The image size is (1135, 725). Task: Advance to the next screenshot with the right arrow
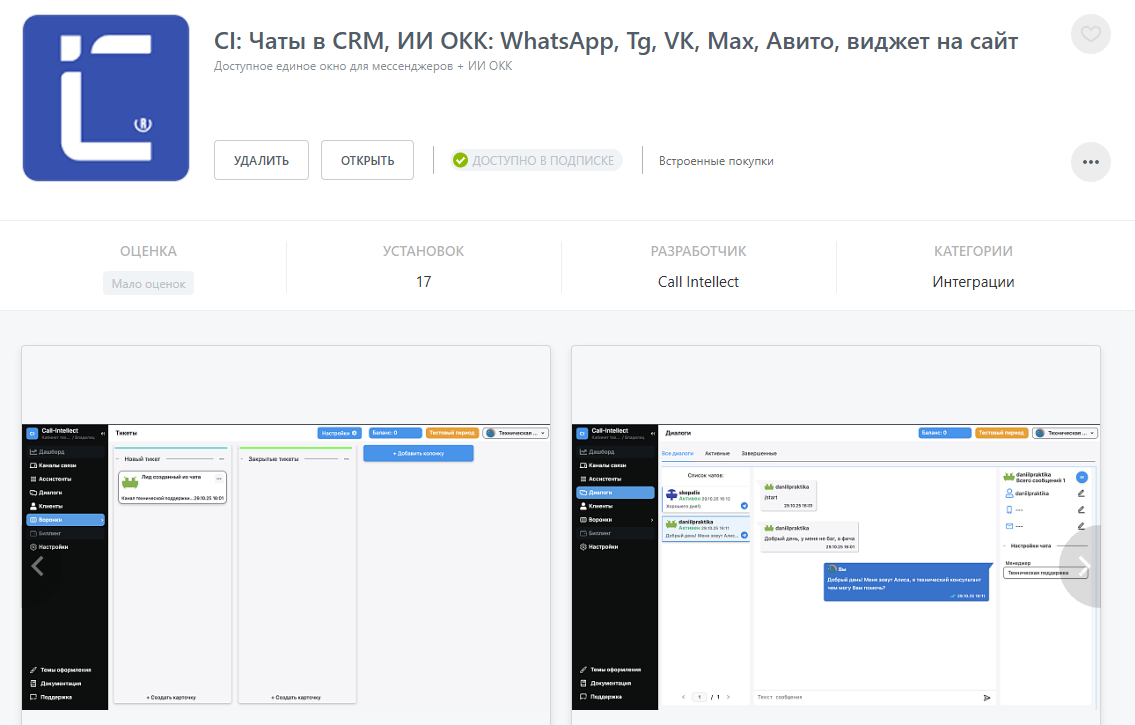pos(1083,566)
